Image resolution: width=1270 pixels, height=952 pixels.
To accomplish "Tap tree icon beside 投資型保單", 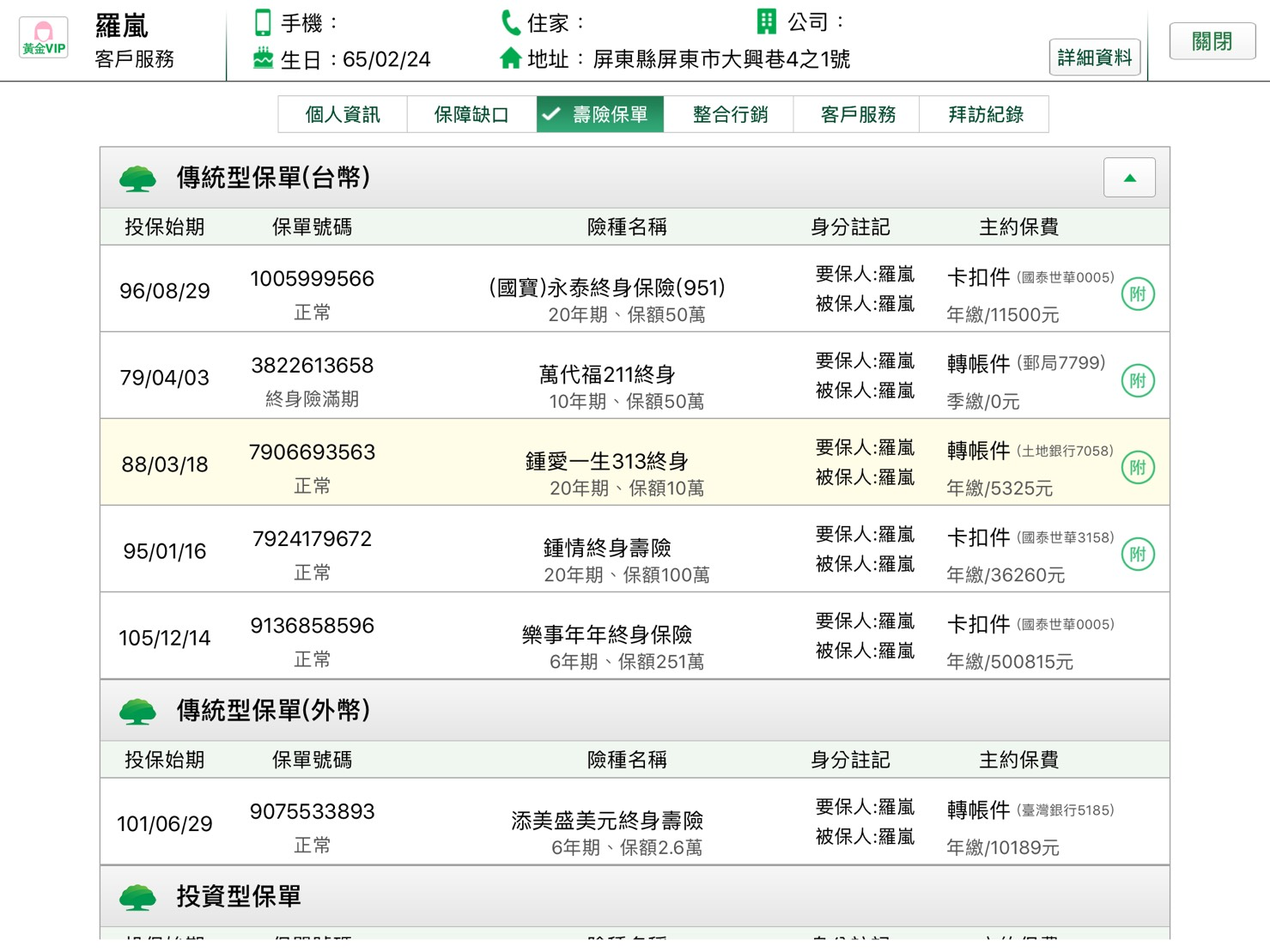I will (137, 897).
